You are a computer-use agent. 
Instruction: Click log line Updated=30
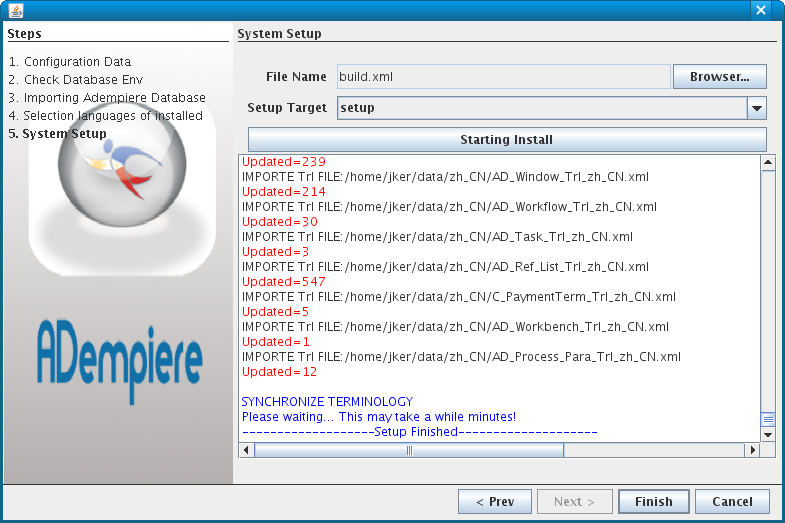click(280, 222)
